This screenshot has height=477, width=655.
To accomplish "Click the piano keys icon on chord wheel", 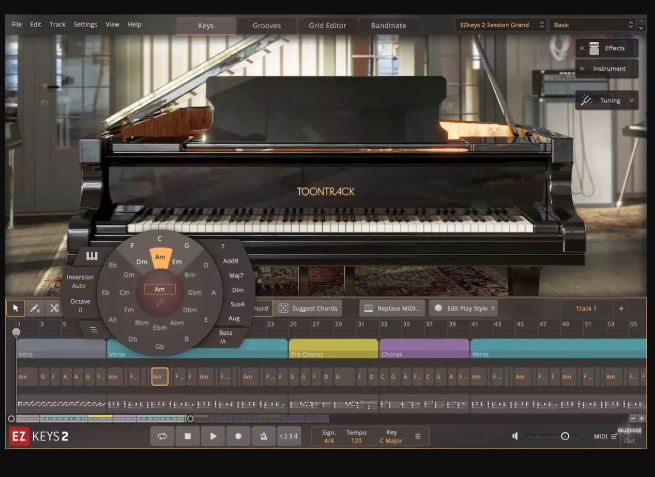I will pos(91,256).
